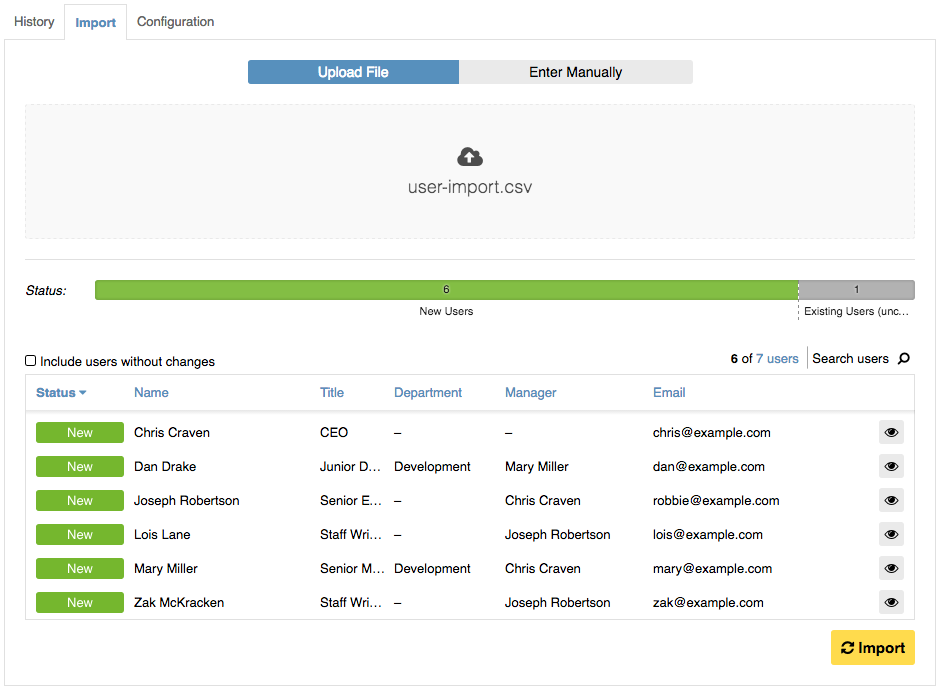Click the green New Users status bar segment
This screenshot has height=689, width=940.
pos(447,290)
